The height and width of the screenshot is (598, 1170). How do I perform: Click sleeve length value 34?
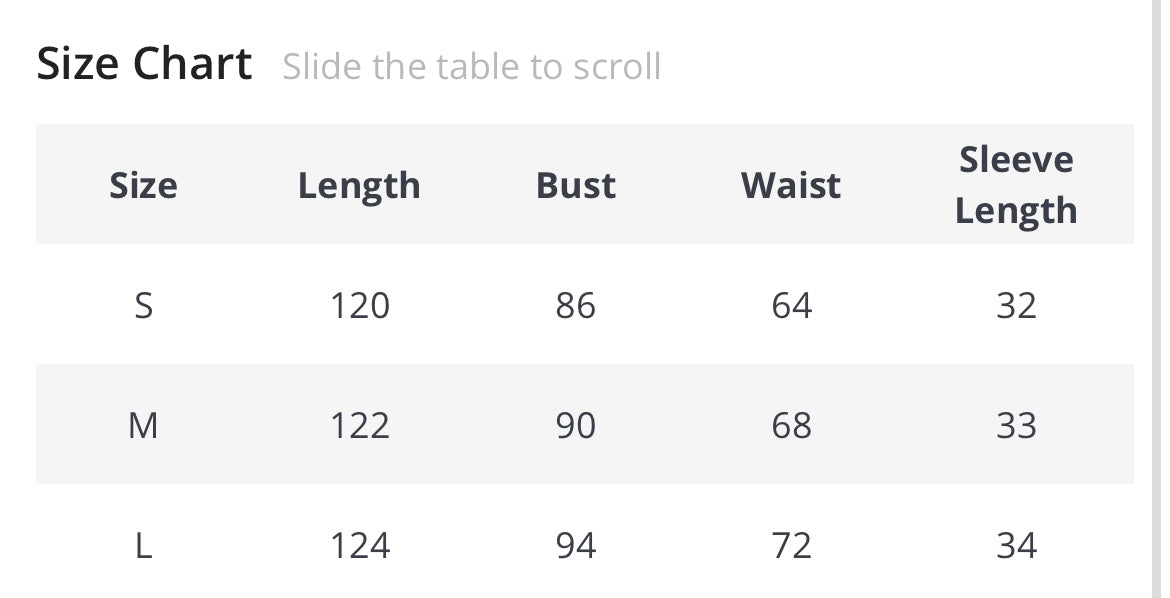[1016, 546]
